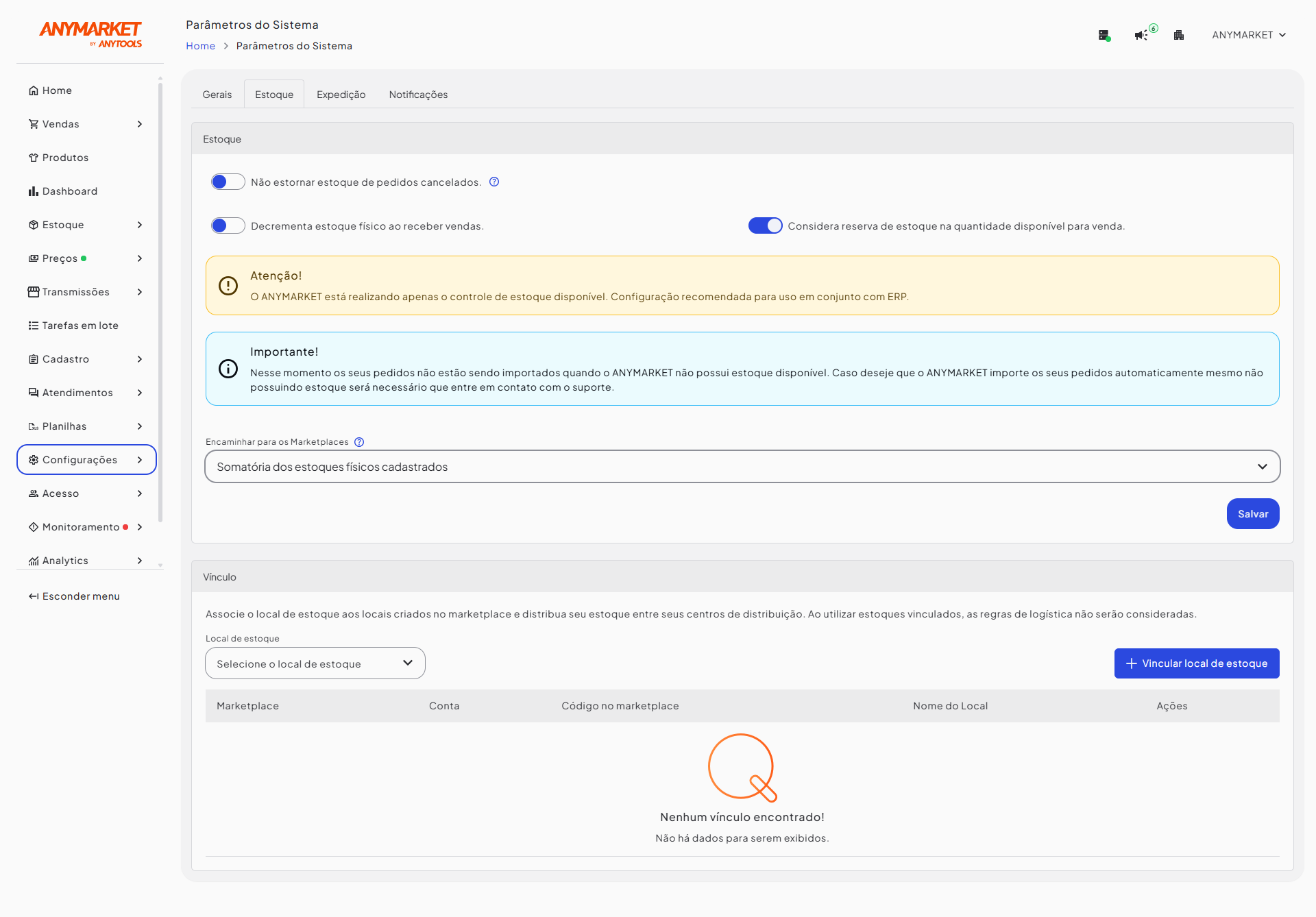Click the building company icon in header

1179,35
